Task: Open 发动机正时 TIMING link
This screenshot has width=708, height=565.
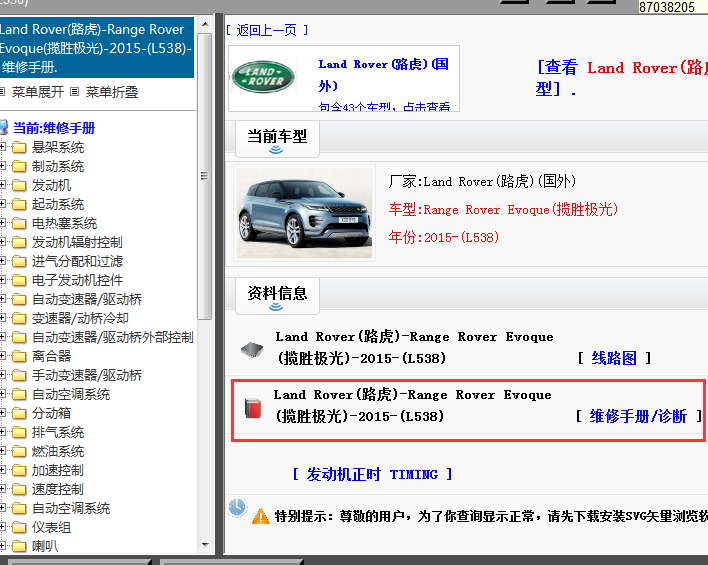Action: (373, 474)
